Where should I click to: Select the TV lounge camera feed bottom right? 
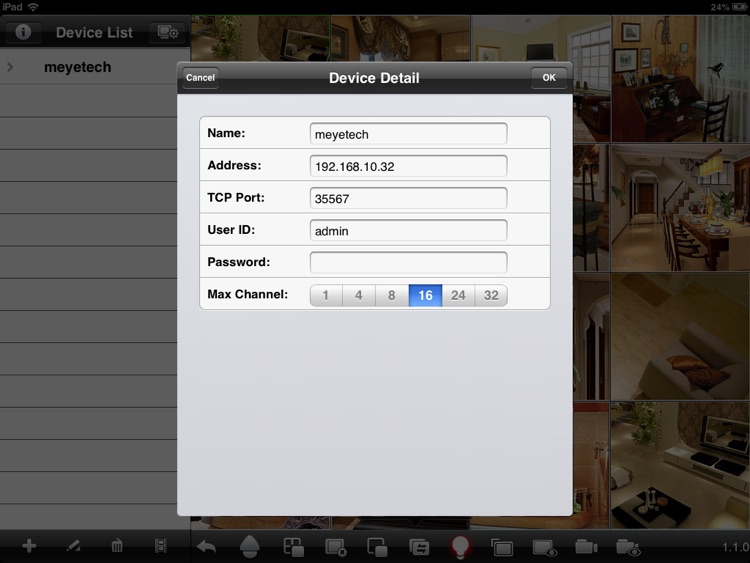[680, 465]
